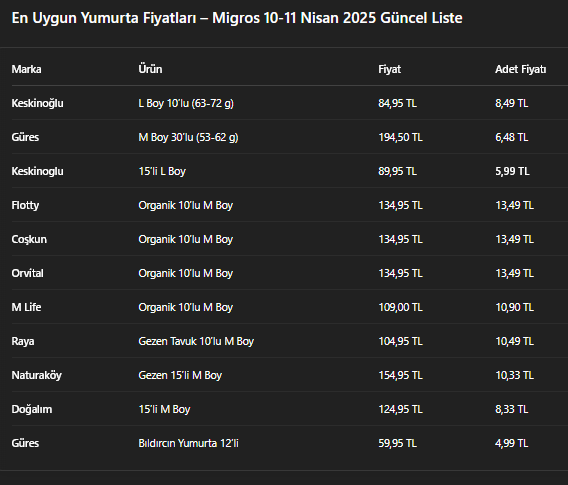Click the brand name 'Flotty'
This screenshot has height=485, width=568.
[x=25, y=205]
